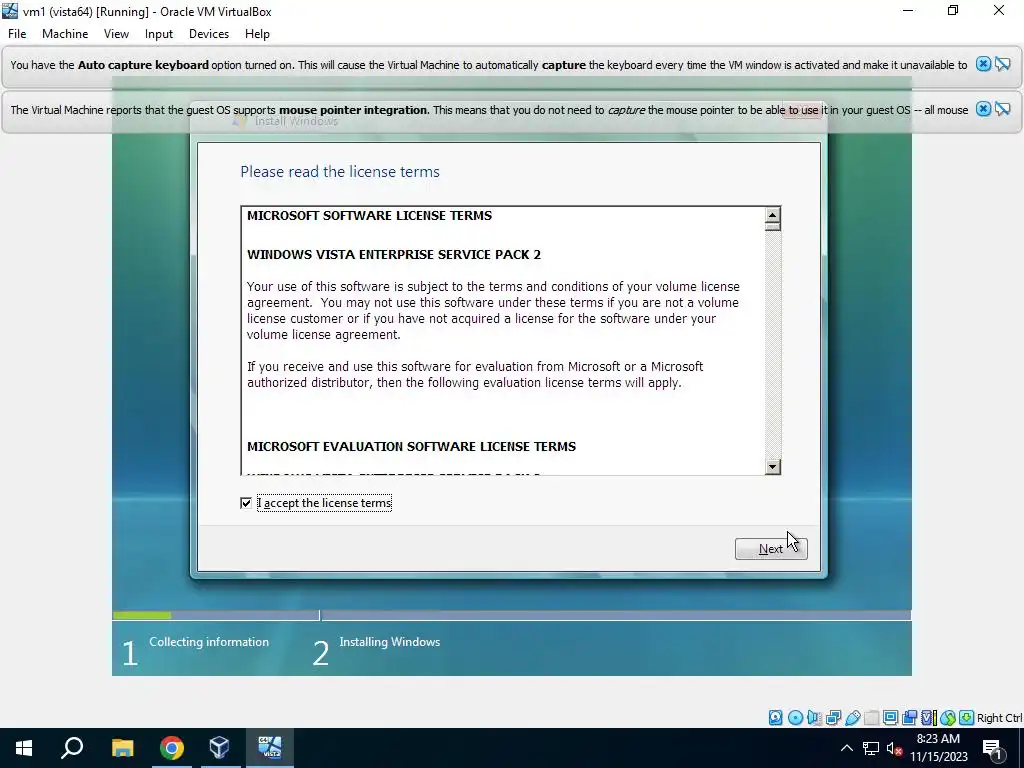Click the VirtualBox window title icon
The image size is (1024, 768).
click(x=10, y=11)
